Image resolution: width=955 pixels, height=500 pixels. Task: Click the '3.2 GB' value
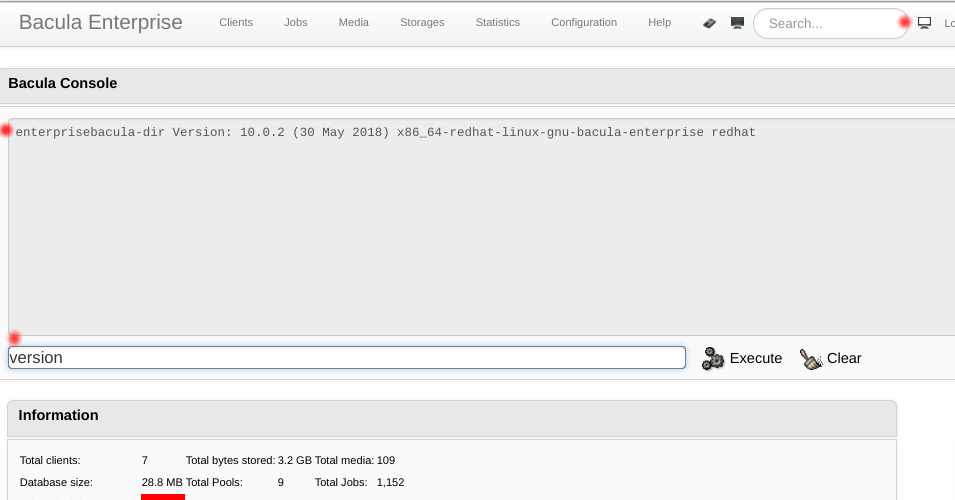(x=295, y=460)
